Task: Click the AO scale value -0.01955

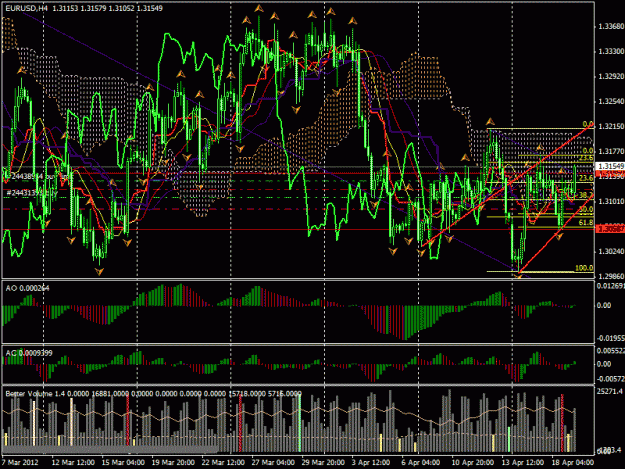Action: coord(610,338)
